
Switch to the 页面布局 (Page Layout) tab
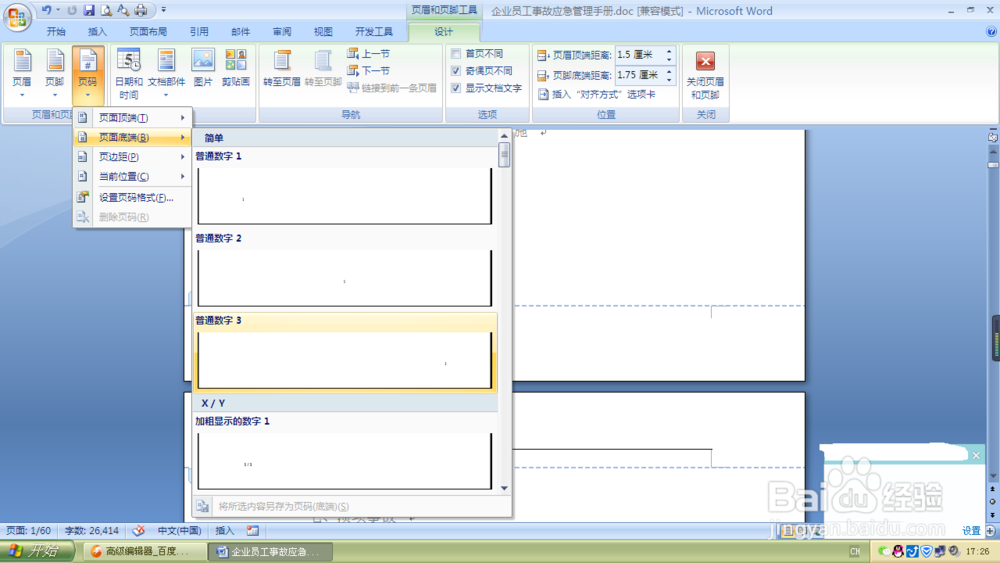pyautogui.click(x=148, y=31)
